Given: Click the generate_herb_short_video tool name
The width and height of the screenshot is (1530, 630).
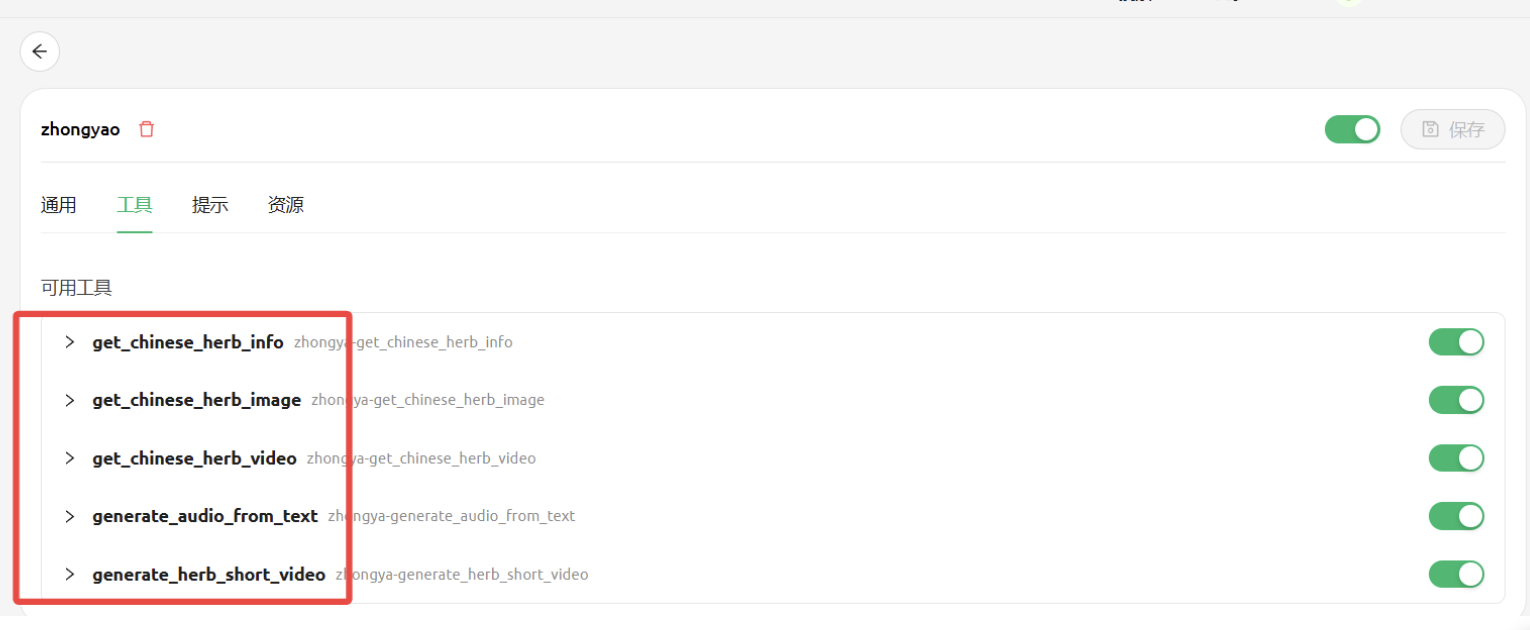Looking at the screenshot, I should (x=209, y=574).
